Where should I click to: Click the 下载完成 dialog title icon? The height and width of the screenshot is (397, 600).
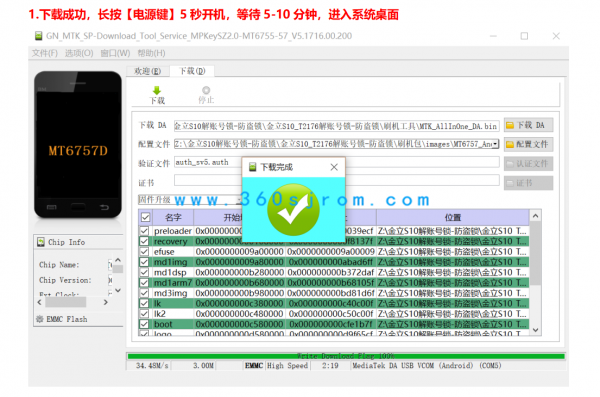(252, 167)
